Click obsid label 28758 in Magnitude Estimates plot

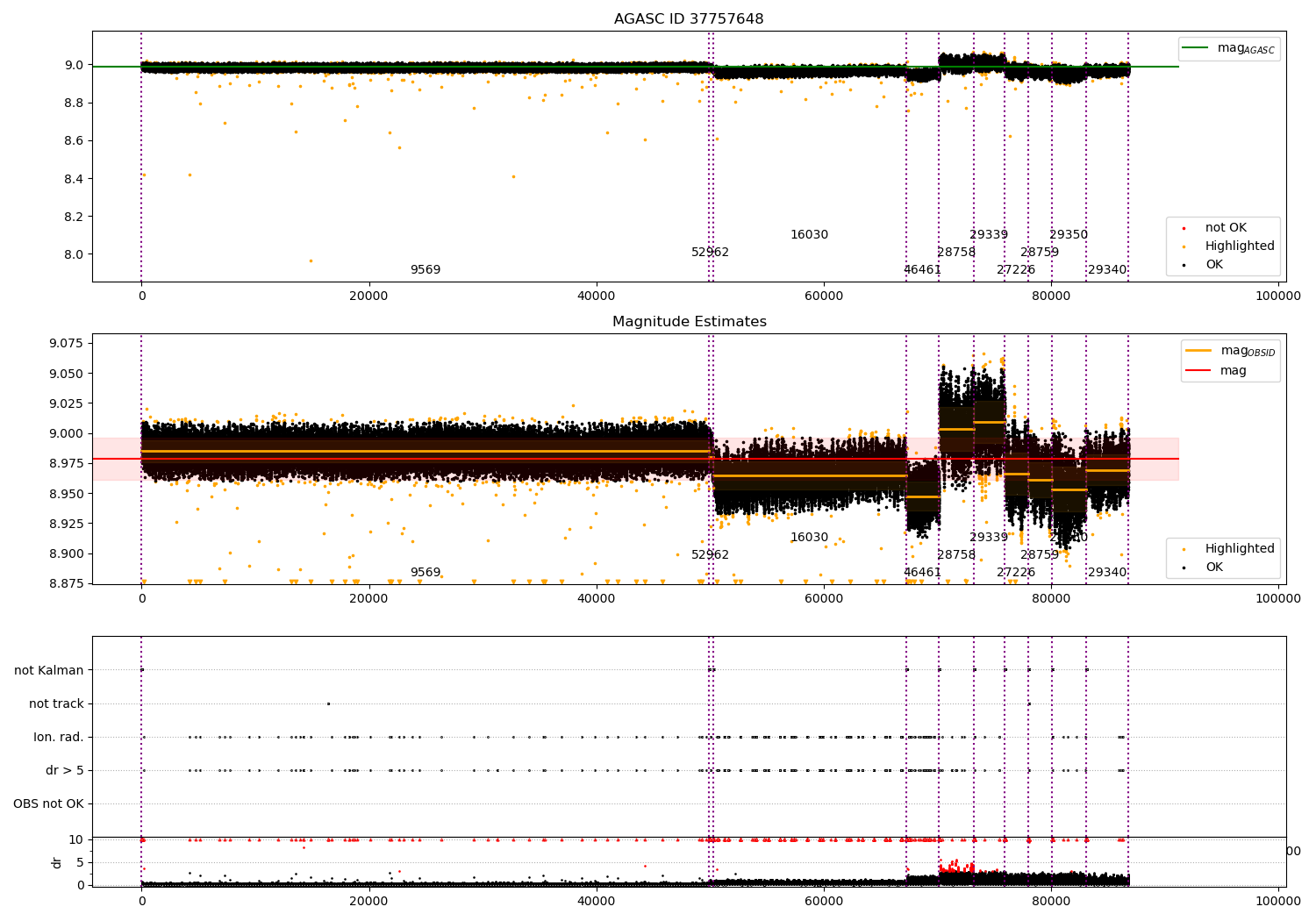pyautogui.click(x=956, y=555)
